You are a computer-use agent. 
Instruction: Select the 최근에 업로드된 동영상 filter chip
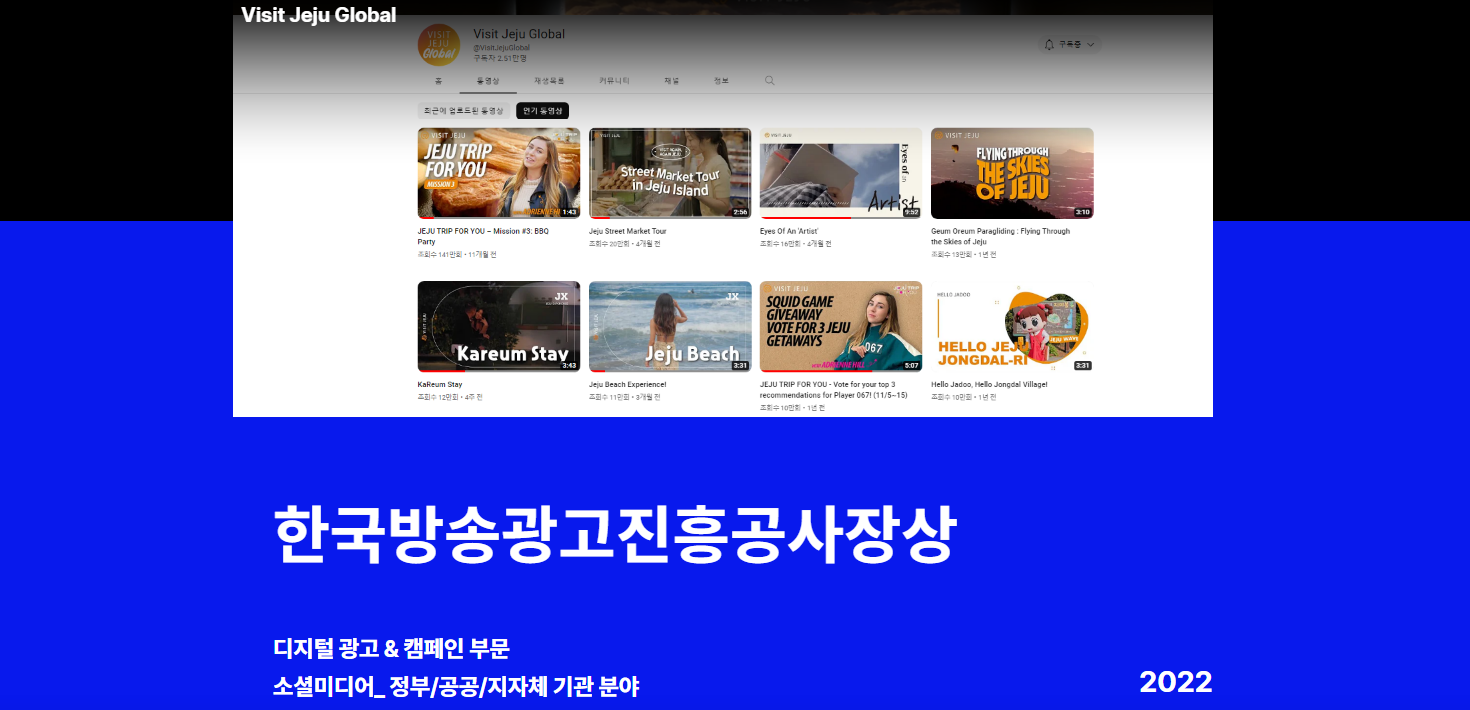463,111
